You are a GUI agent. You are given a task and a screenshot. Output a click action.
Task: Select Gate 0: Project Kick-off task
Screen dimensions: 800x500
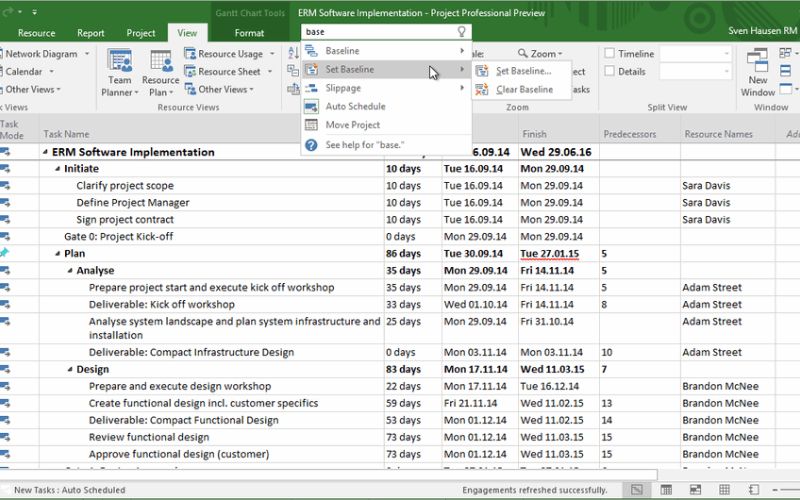(x=118, y=237)
